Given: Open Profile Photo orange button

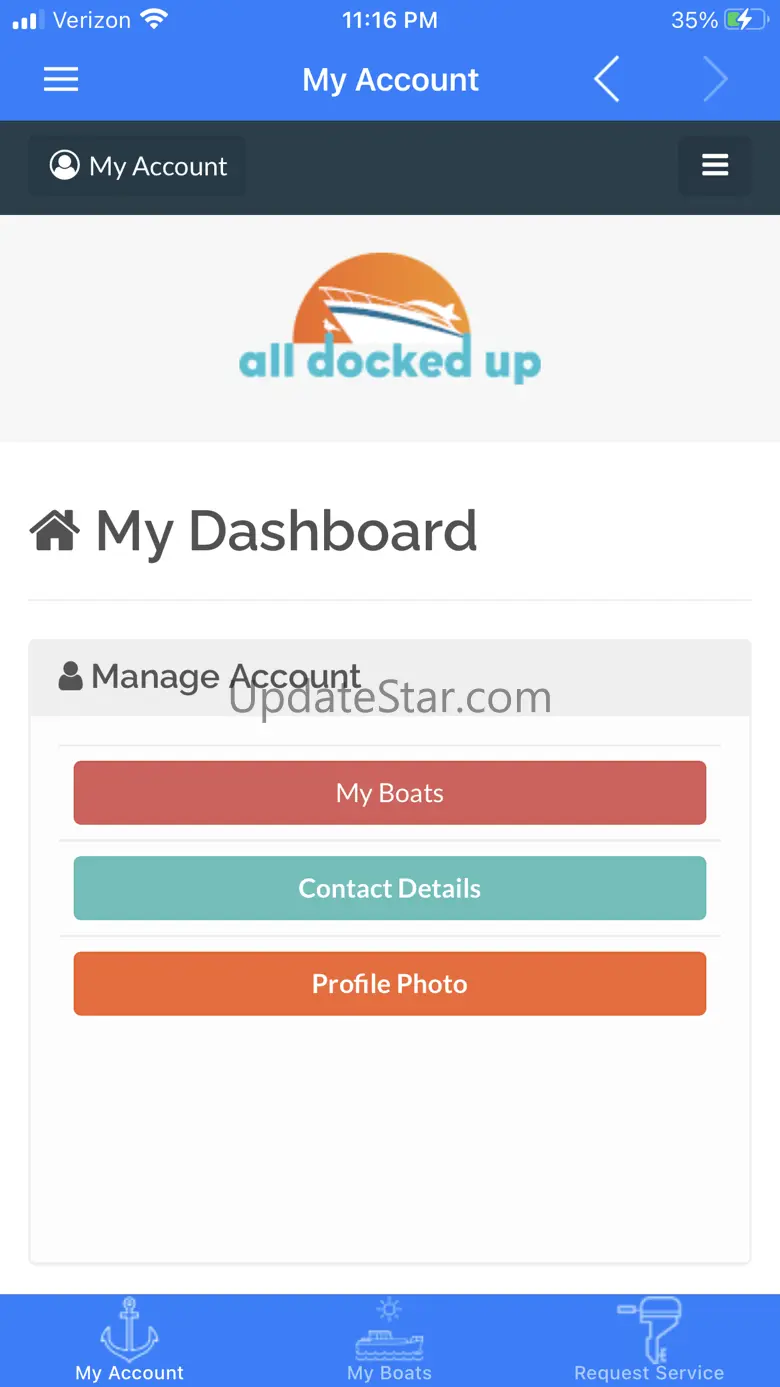Looking at the screenshot, I should point(390,984).
